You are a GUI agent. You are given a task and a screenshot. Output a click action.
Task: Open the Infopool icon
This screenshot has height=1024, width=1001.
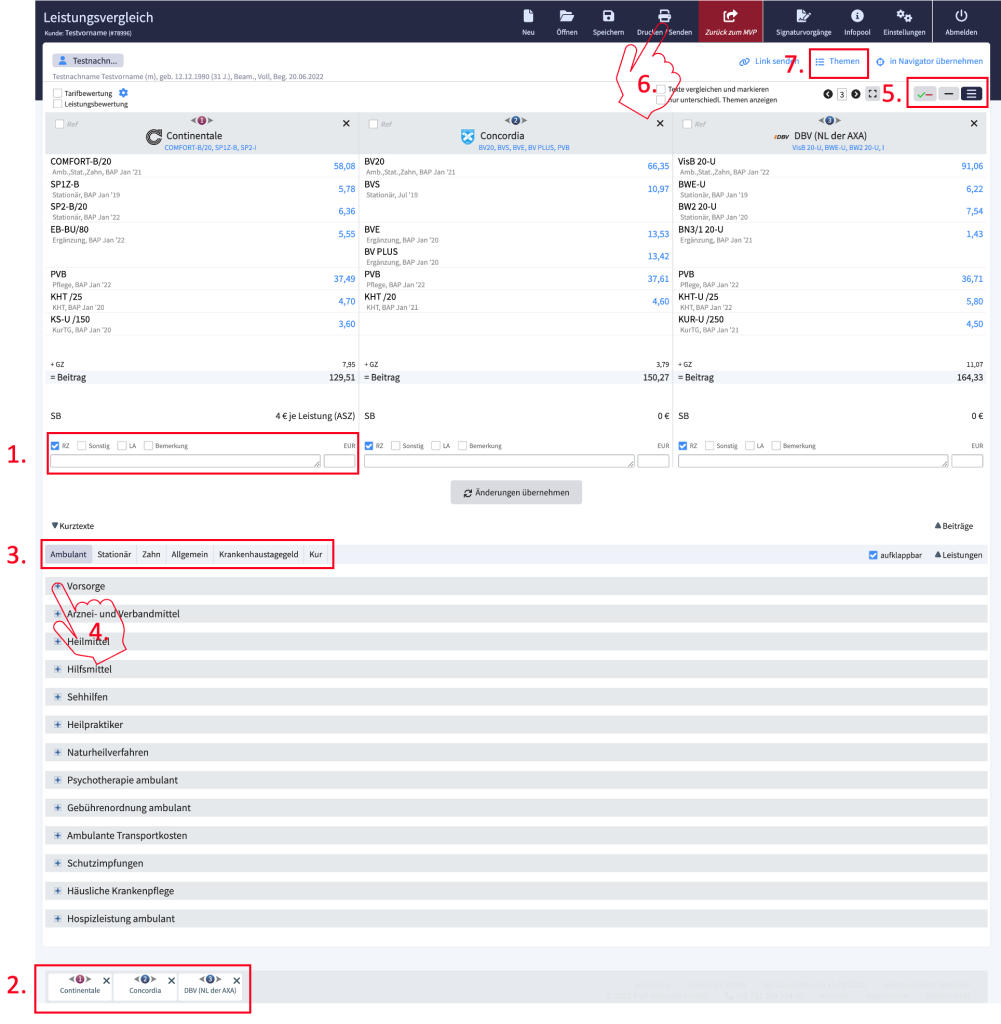[x=857, y=16]
